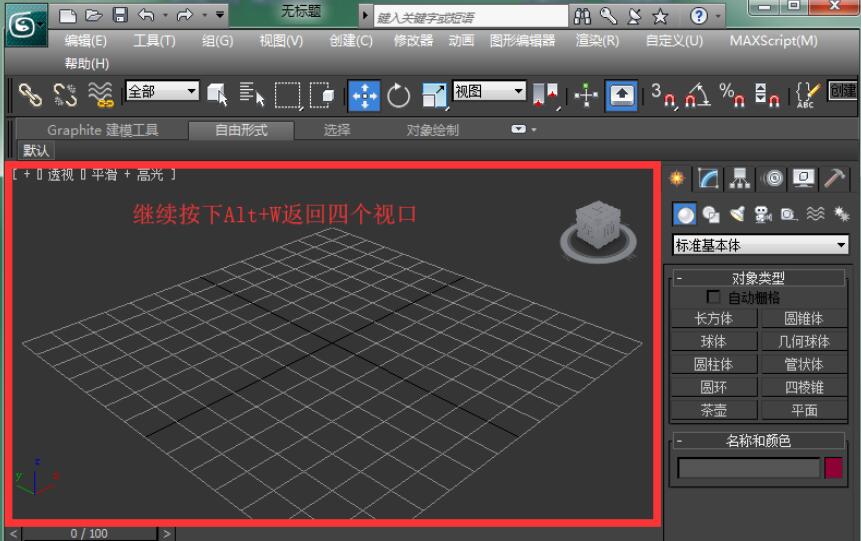Open Create panel star tab
Screen dimensions: 861x541
click(678, 179)
